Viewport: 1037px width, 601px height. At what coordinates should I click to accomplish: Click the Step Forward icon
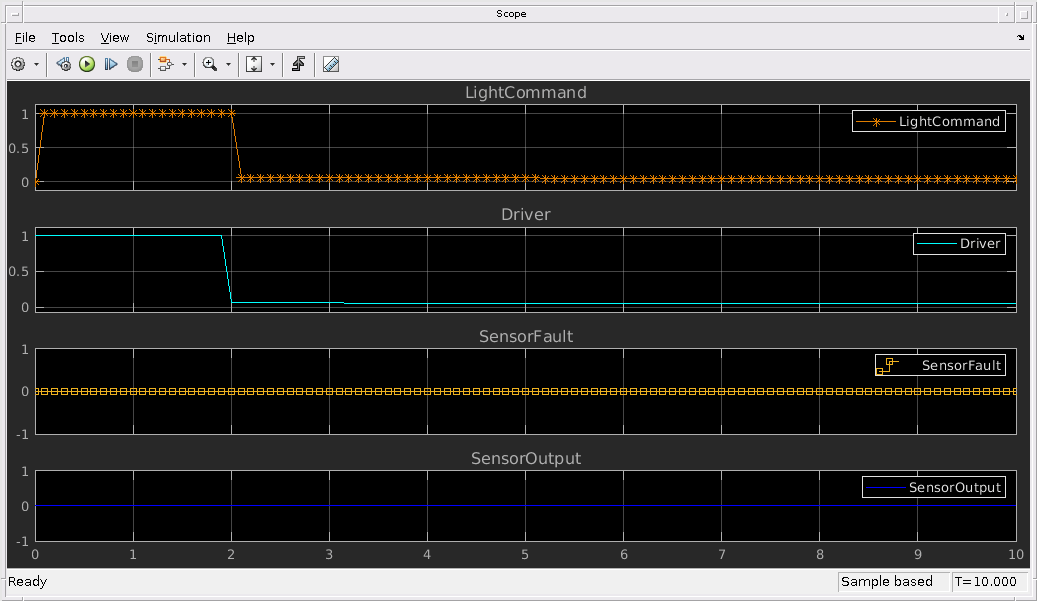(x=111, y=64)
